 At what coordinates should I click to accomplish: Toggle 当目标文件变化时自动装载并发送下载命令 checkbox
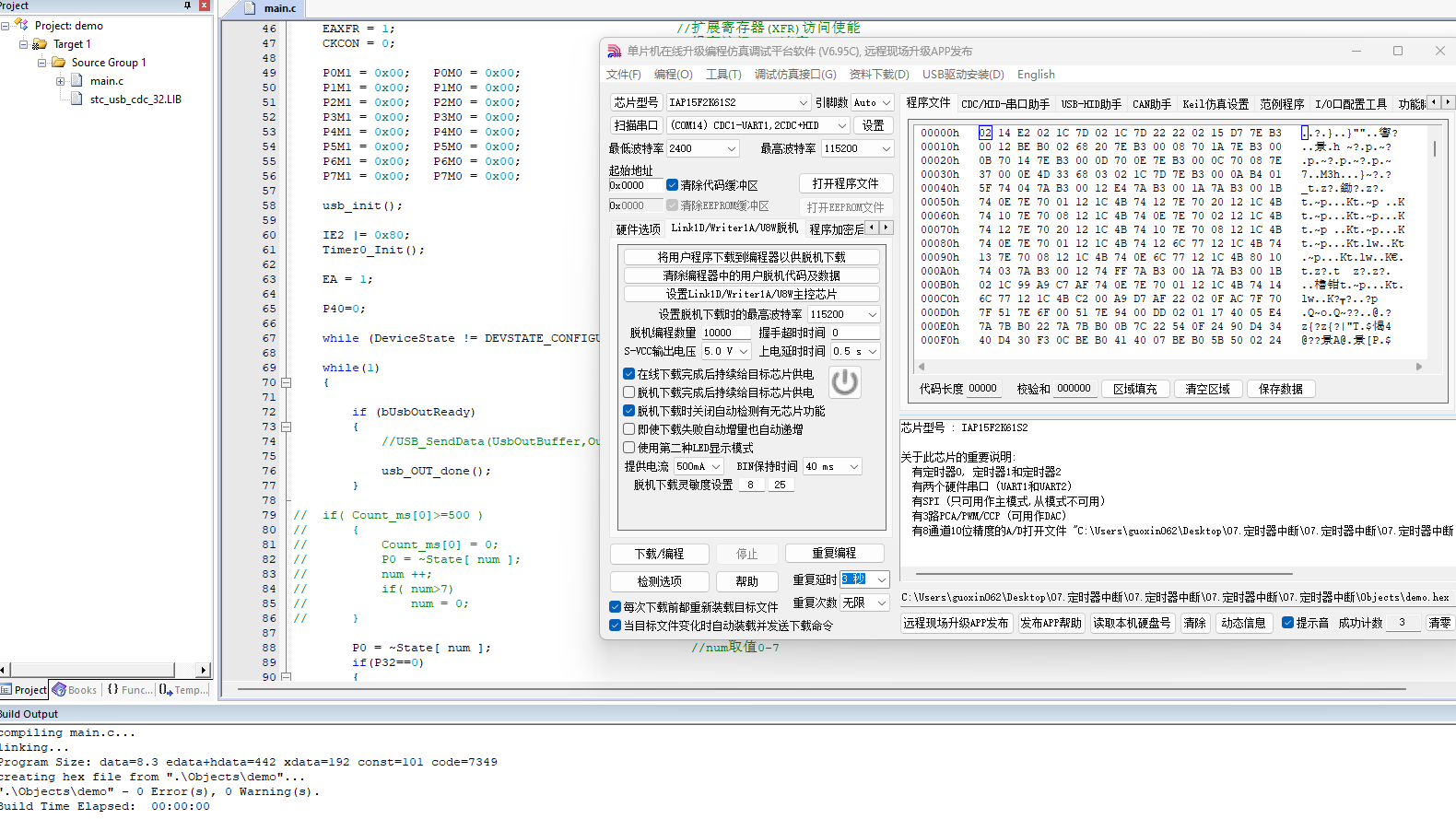point(615,626)
